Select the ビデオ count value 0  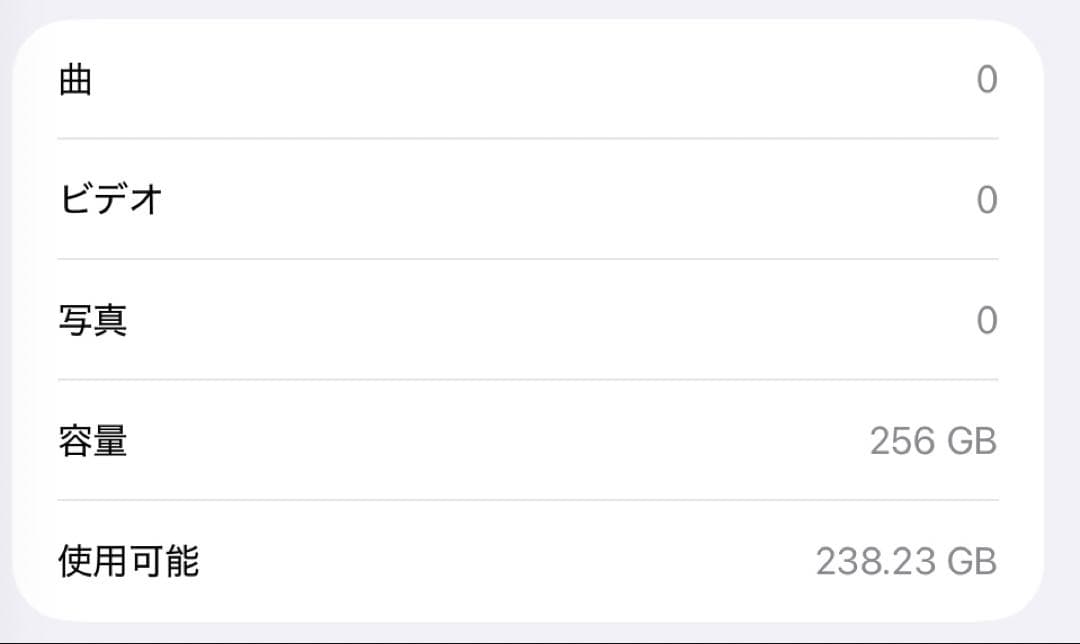pos(986,200)
